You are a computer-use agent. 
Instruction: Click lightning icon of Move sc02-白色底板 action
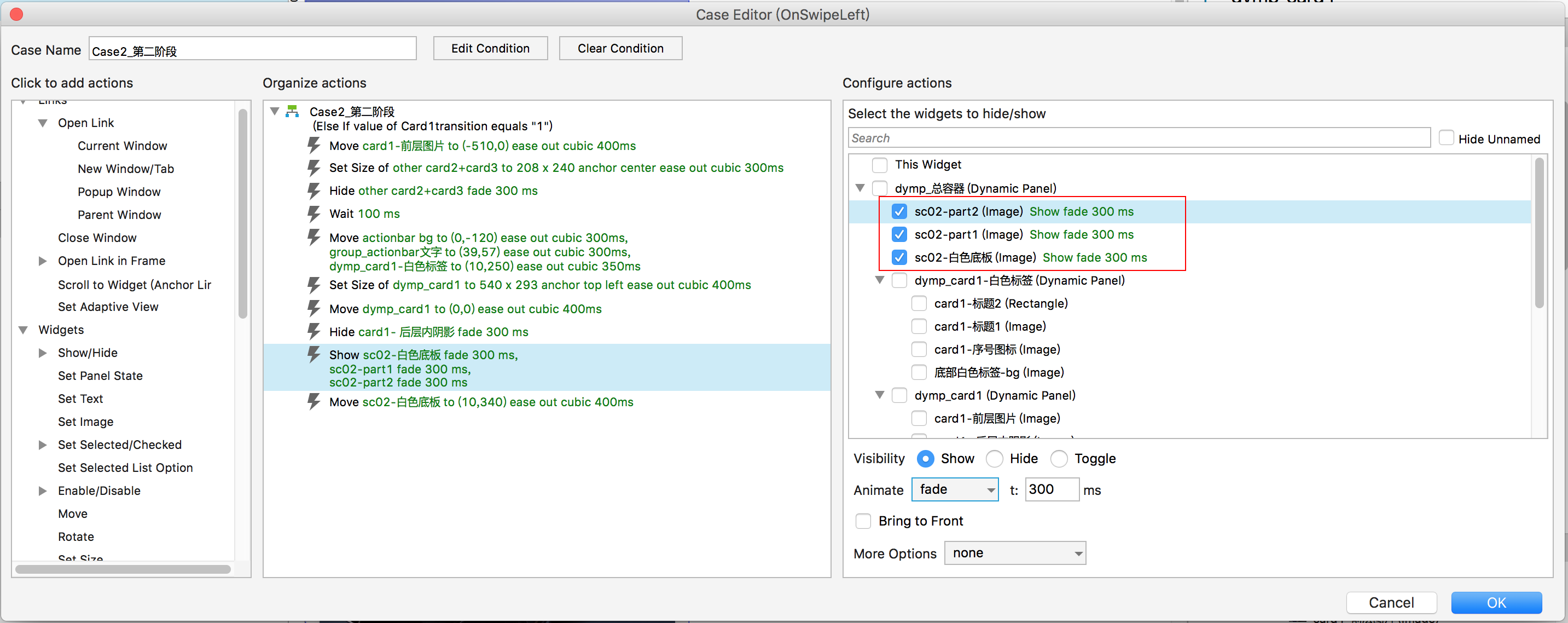pyautogui.click(x=313, y=402)
